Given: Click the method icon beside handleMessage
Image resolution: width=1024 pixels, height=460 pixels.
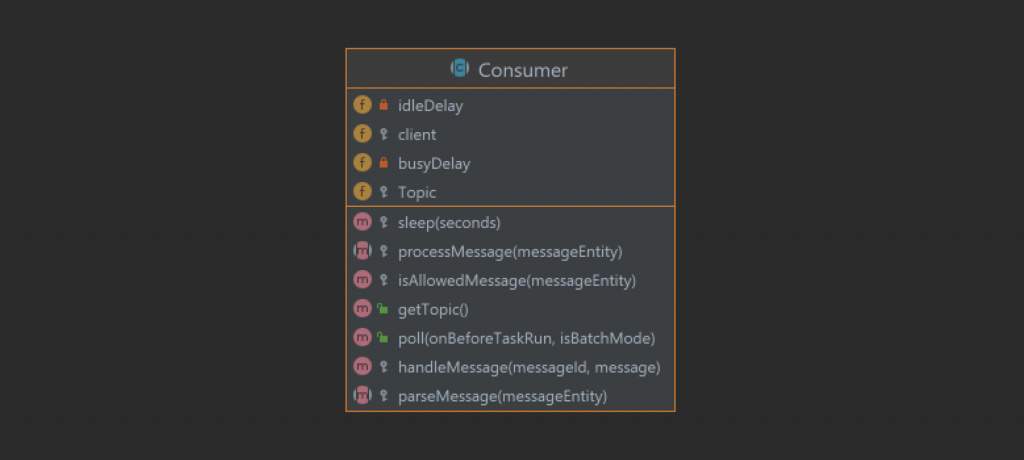Looking at the screenshot, I should point(362,367).
